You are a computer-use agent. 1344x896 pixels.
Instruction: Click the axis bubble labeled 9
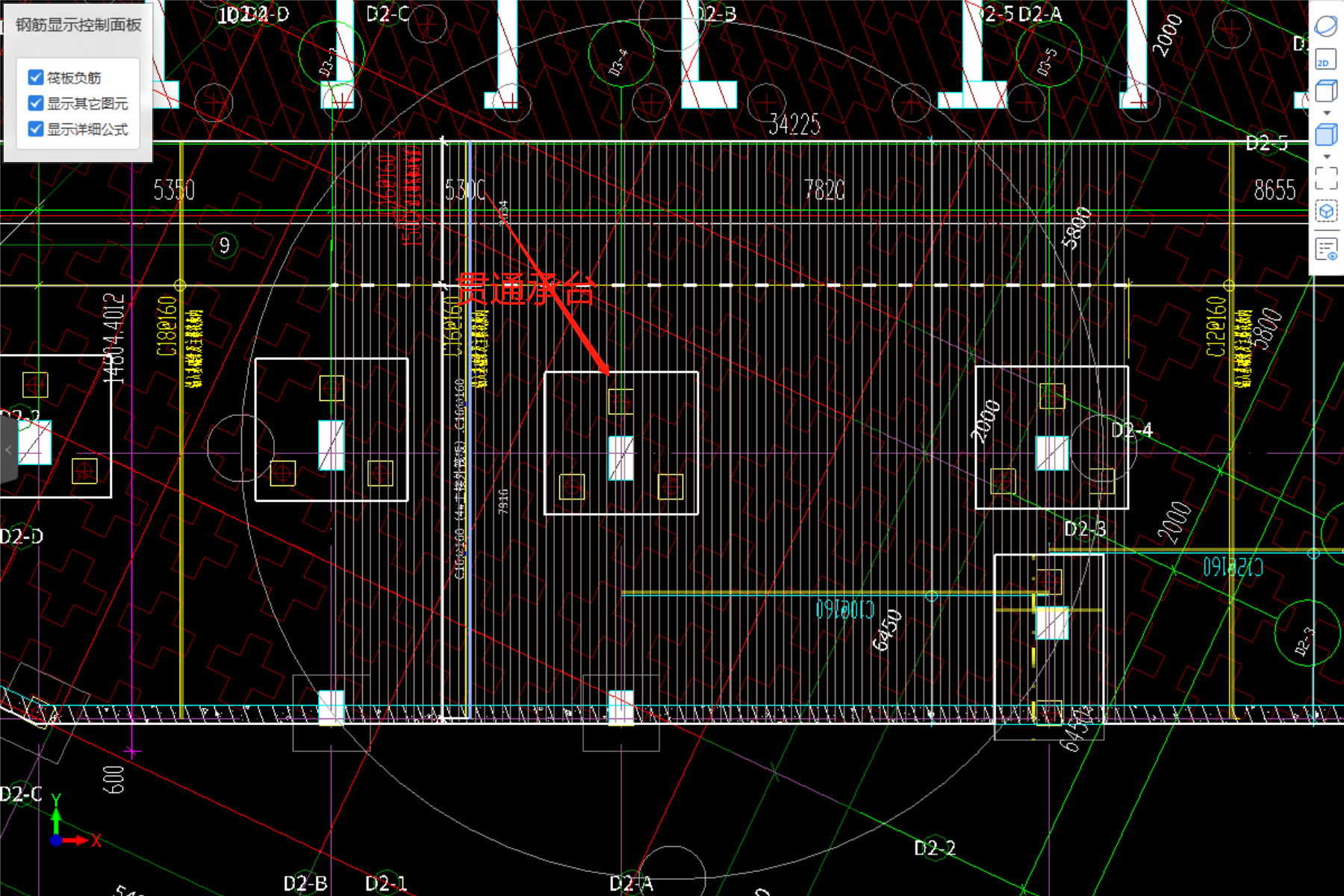click(224, 246)
